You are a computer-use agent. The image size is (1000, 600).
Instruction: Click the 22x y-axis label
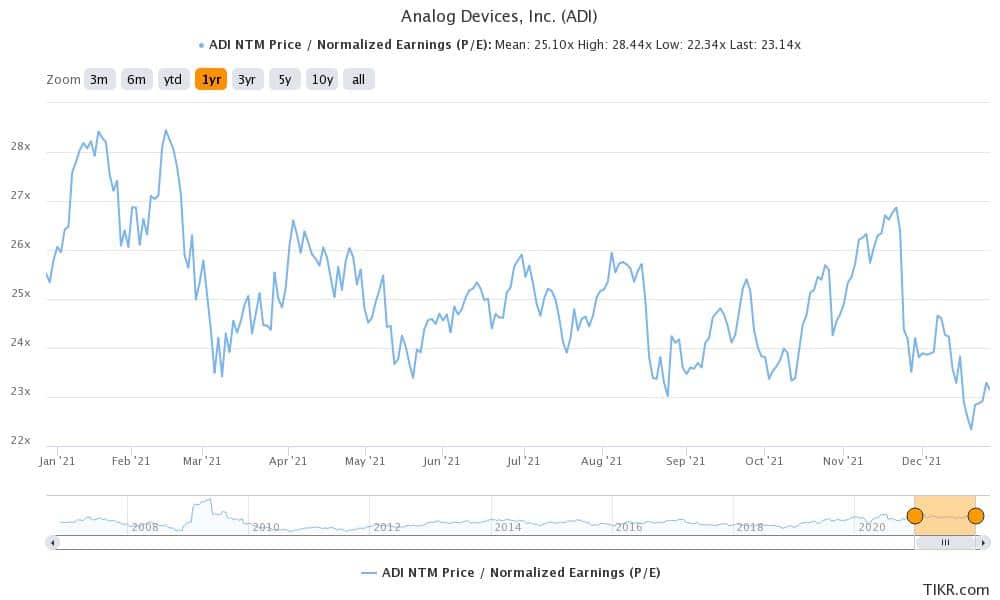(20, 440)
